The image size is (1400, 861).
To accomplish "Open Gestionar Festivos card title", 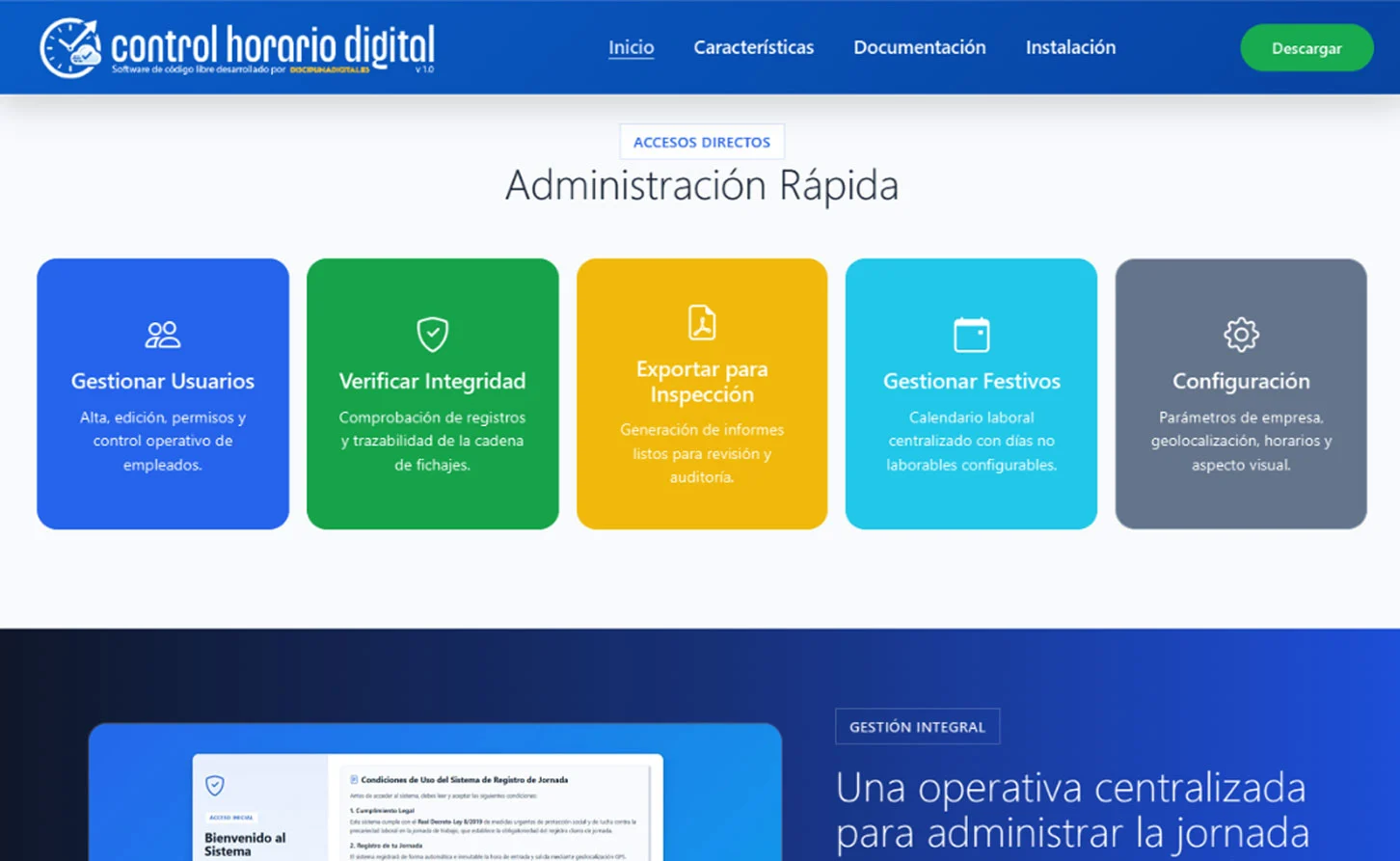I will [971, 381].
